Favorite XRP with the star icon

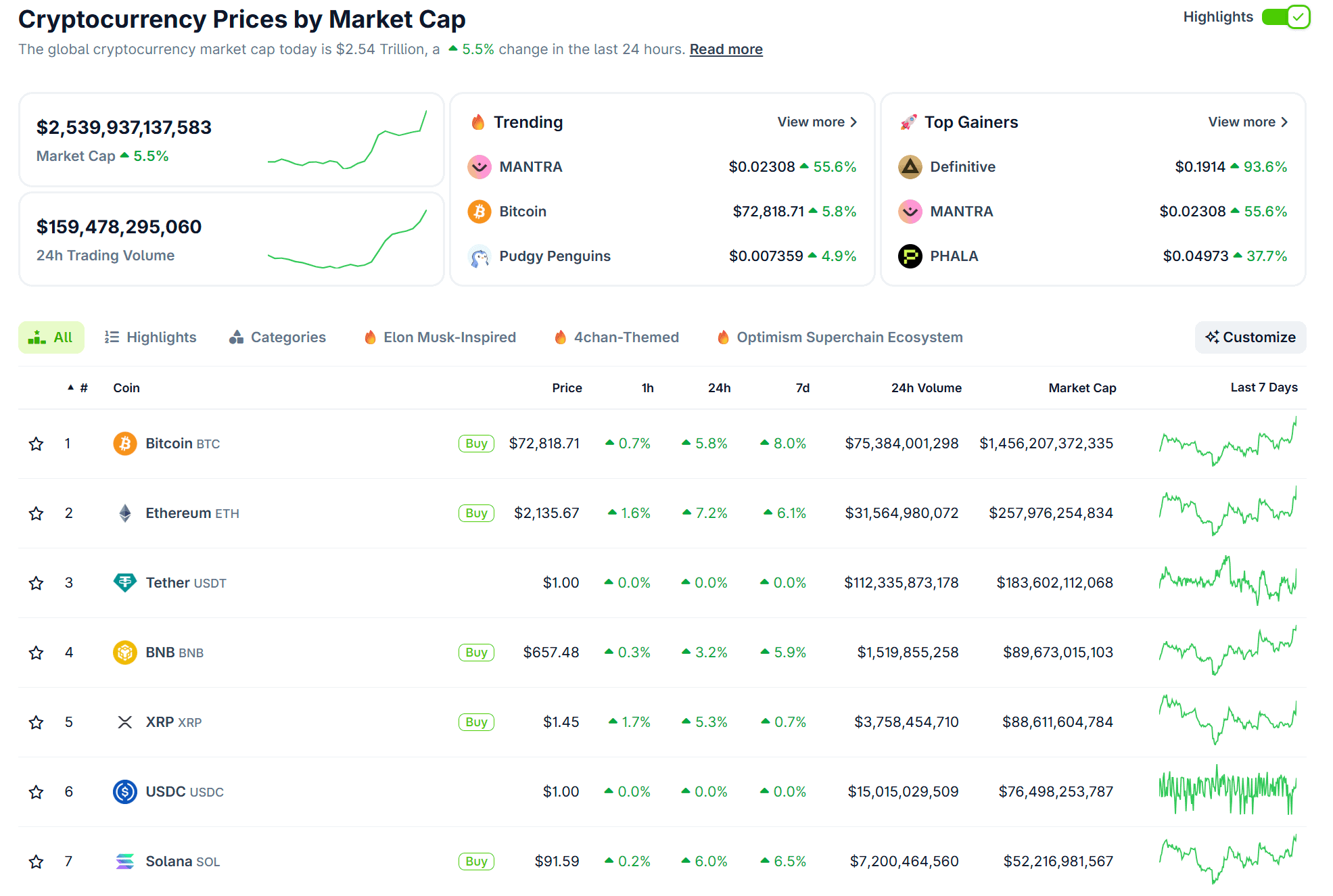point(37,723)
